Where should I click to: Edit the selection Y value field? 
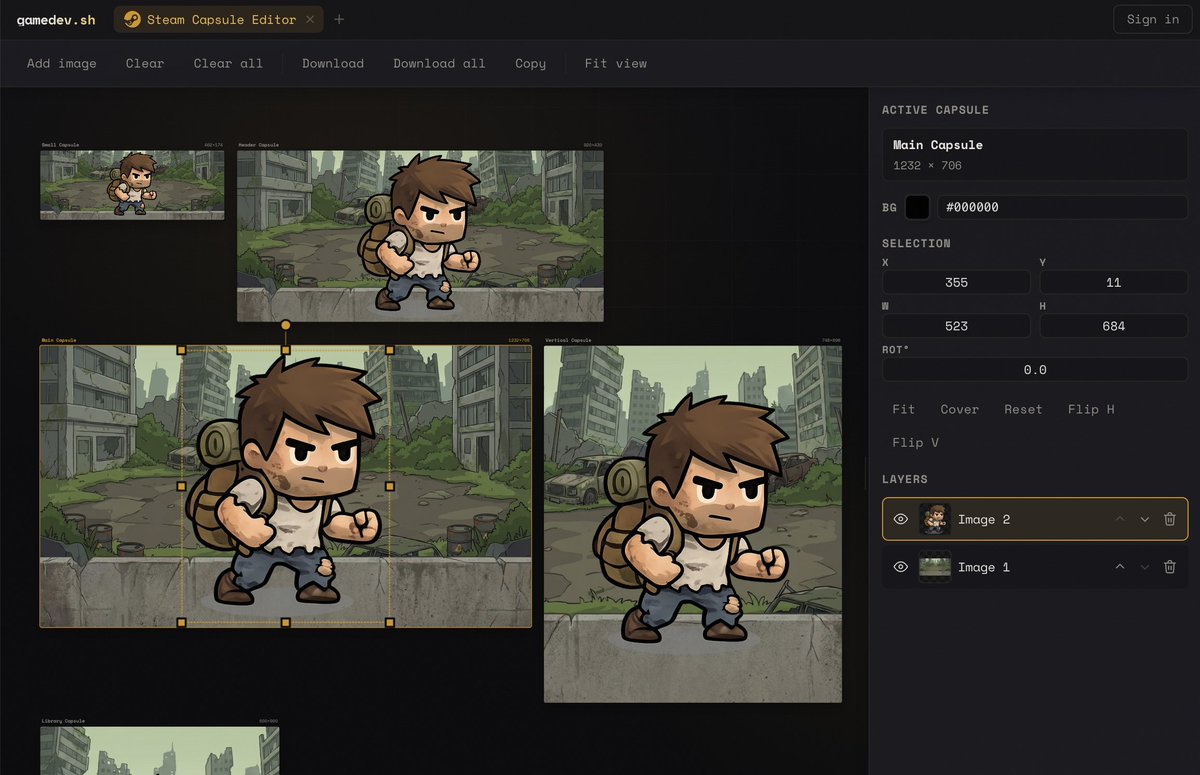click(x=1114, y=282)
